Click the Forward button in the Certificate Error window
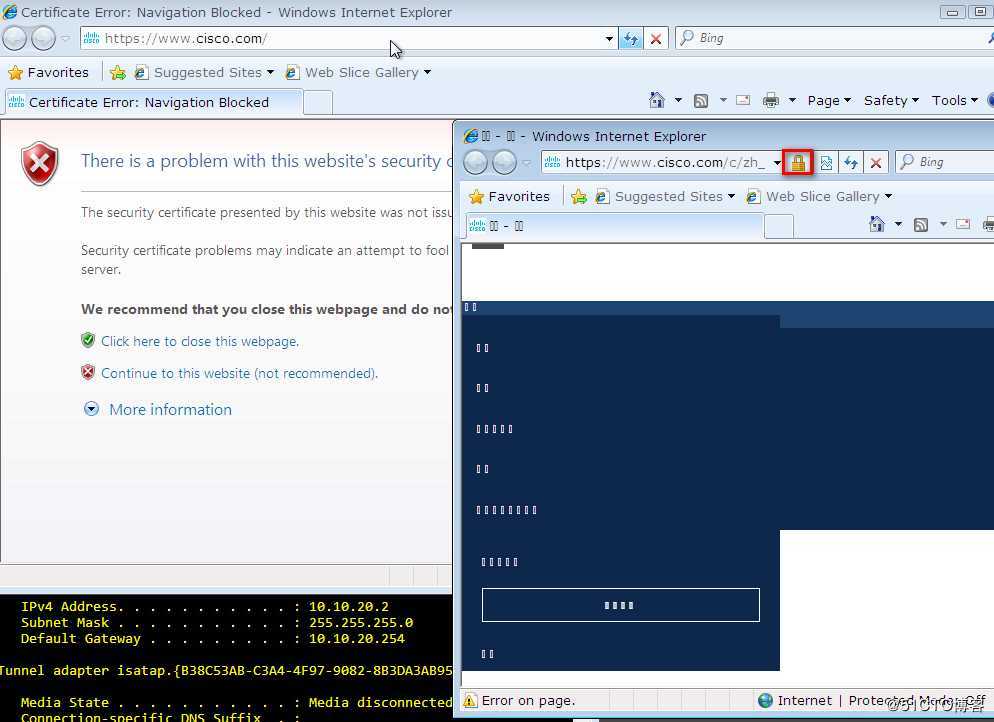This screenshot has width=994, height=722. [x=43, y=38]
